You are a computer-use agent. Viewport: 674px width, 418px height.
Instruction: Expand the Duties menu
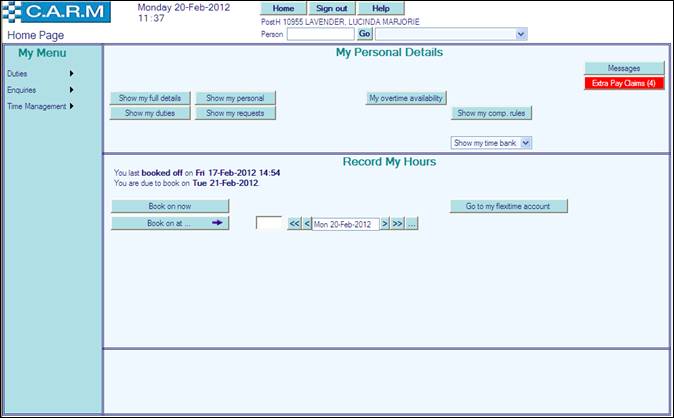40,74
